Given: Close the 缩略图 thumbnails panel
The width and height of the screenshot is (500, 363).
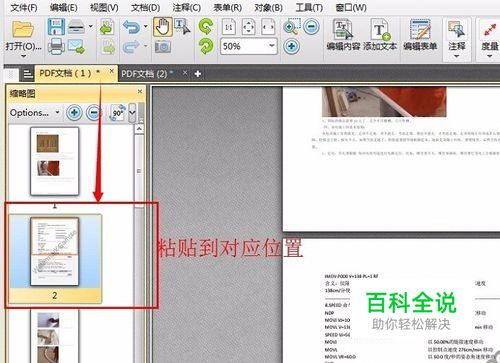Looking at the screenshot, I should [140, 91].
